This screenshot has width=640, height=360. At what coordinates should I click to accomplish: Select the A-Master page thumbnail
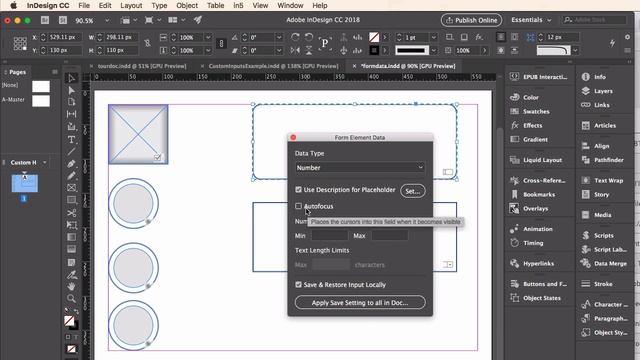click(x=41, y=100)
